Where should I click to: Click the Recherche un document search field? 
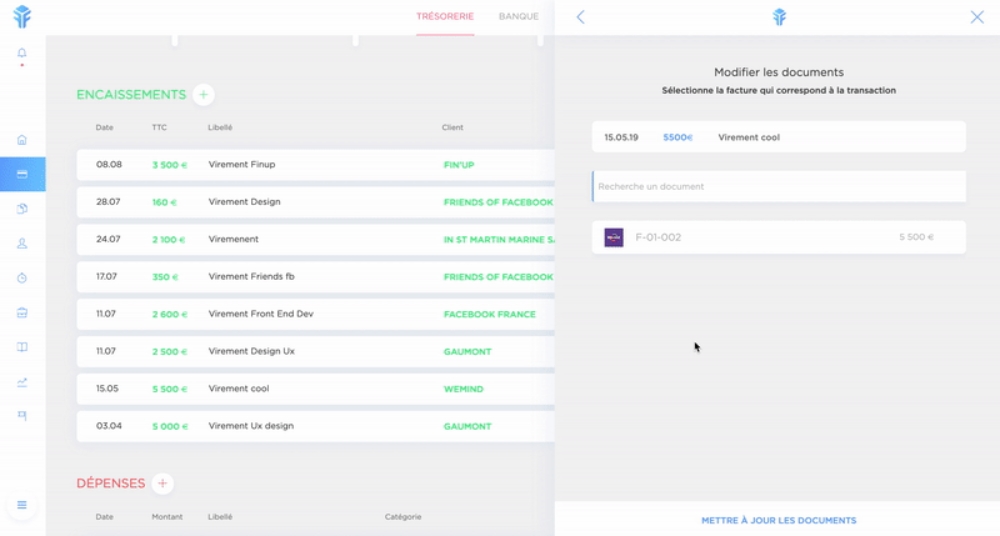point(778,186)
